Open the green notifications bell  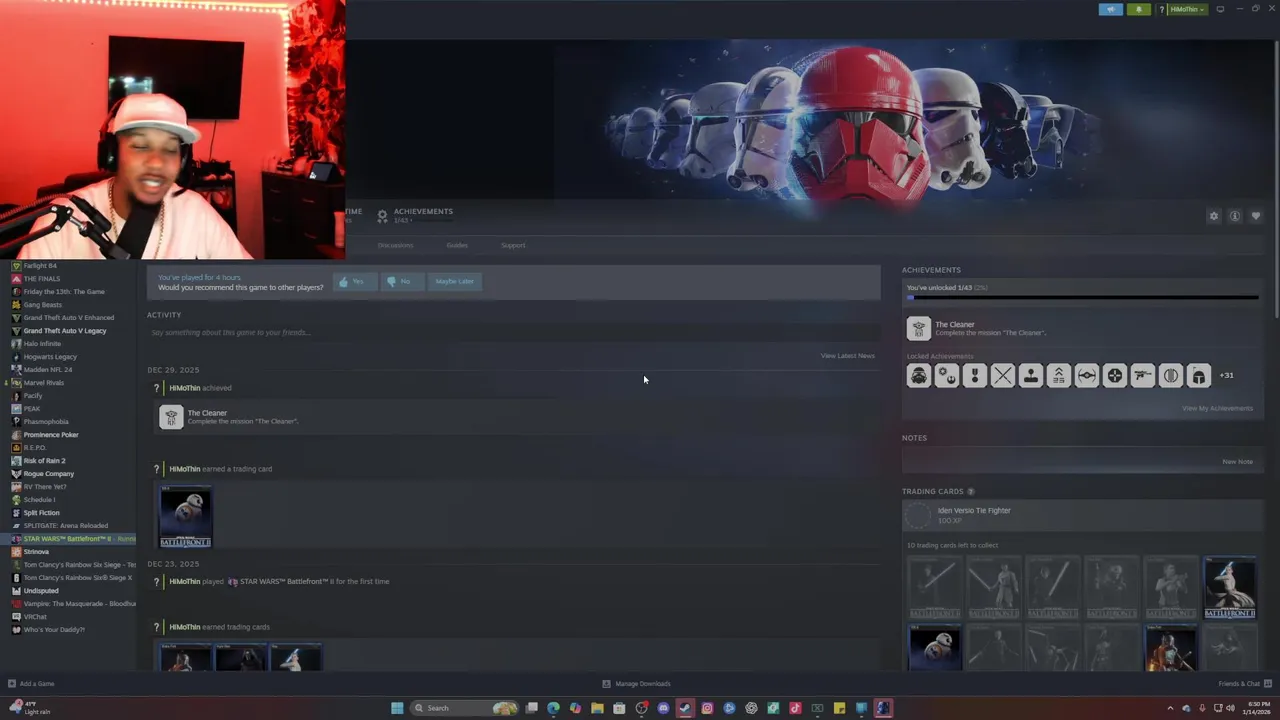[x=1139, y=9]
